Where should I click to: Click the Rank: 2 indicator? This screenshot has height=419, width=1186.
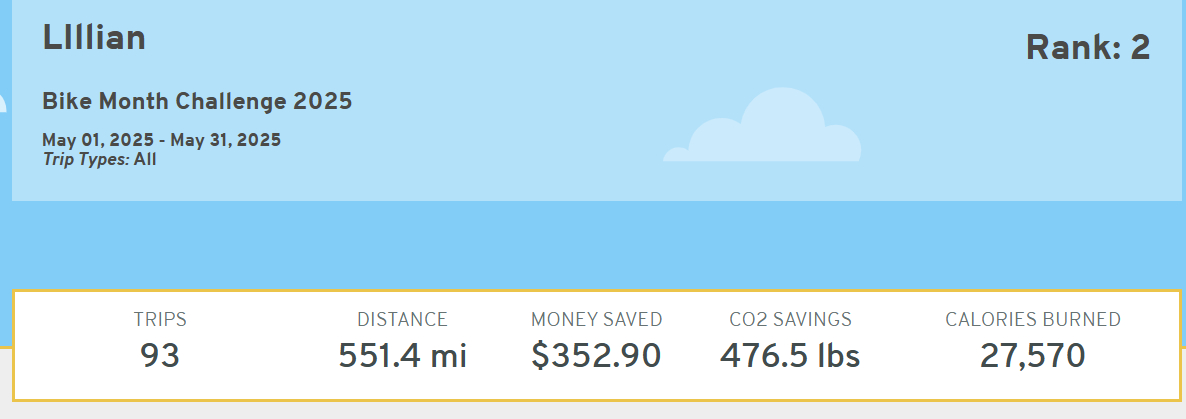(x=1088, y=47)
